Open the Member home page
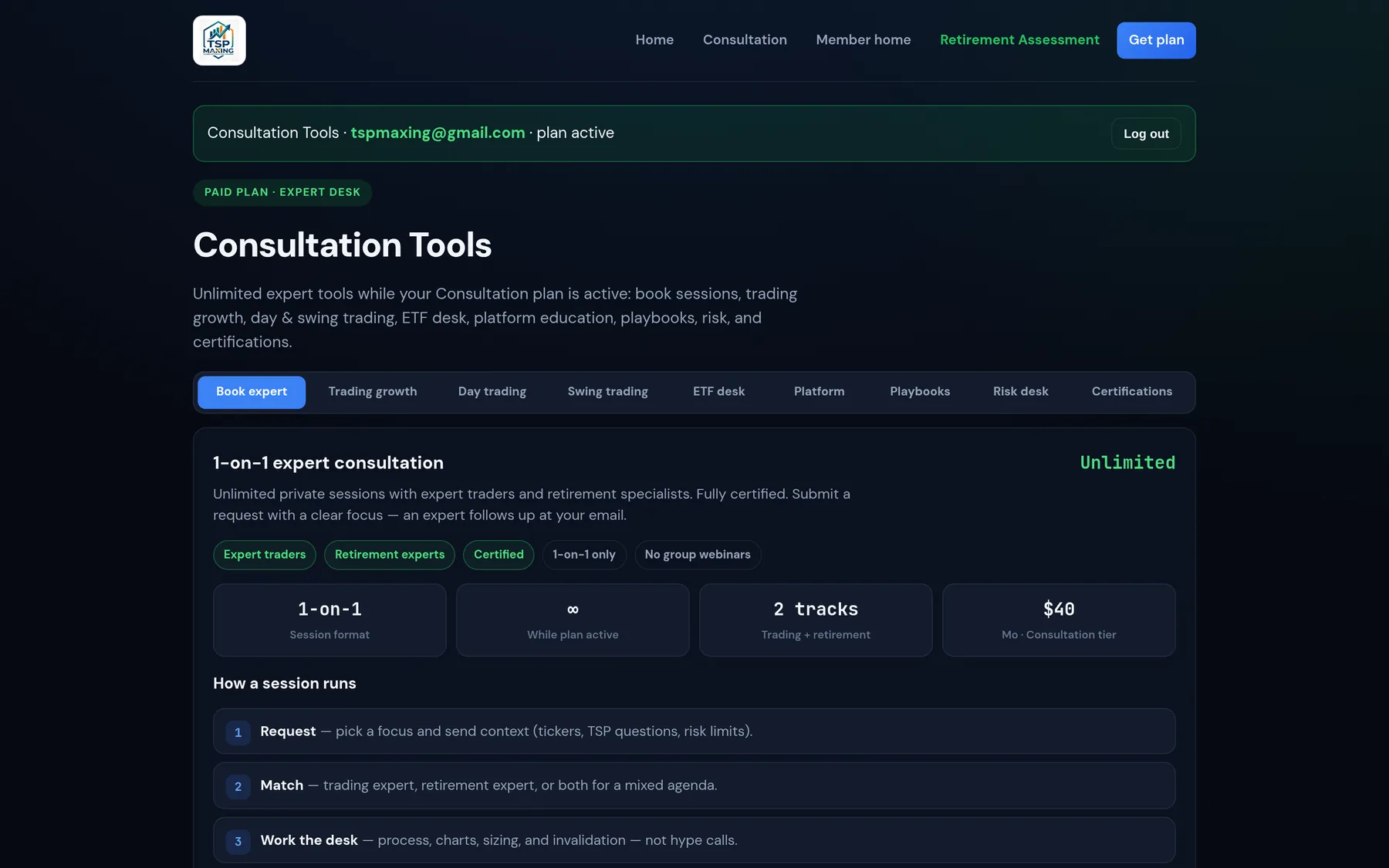This screenshot has height=868, width=1389. coord(863,40)
